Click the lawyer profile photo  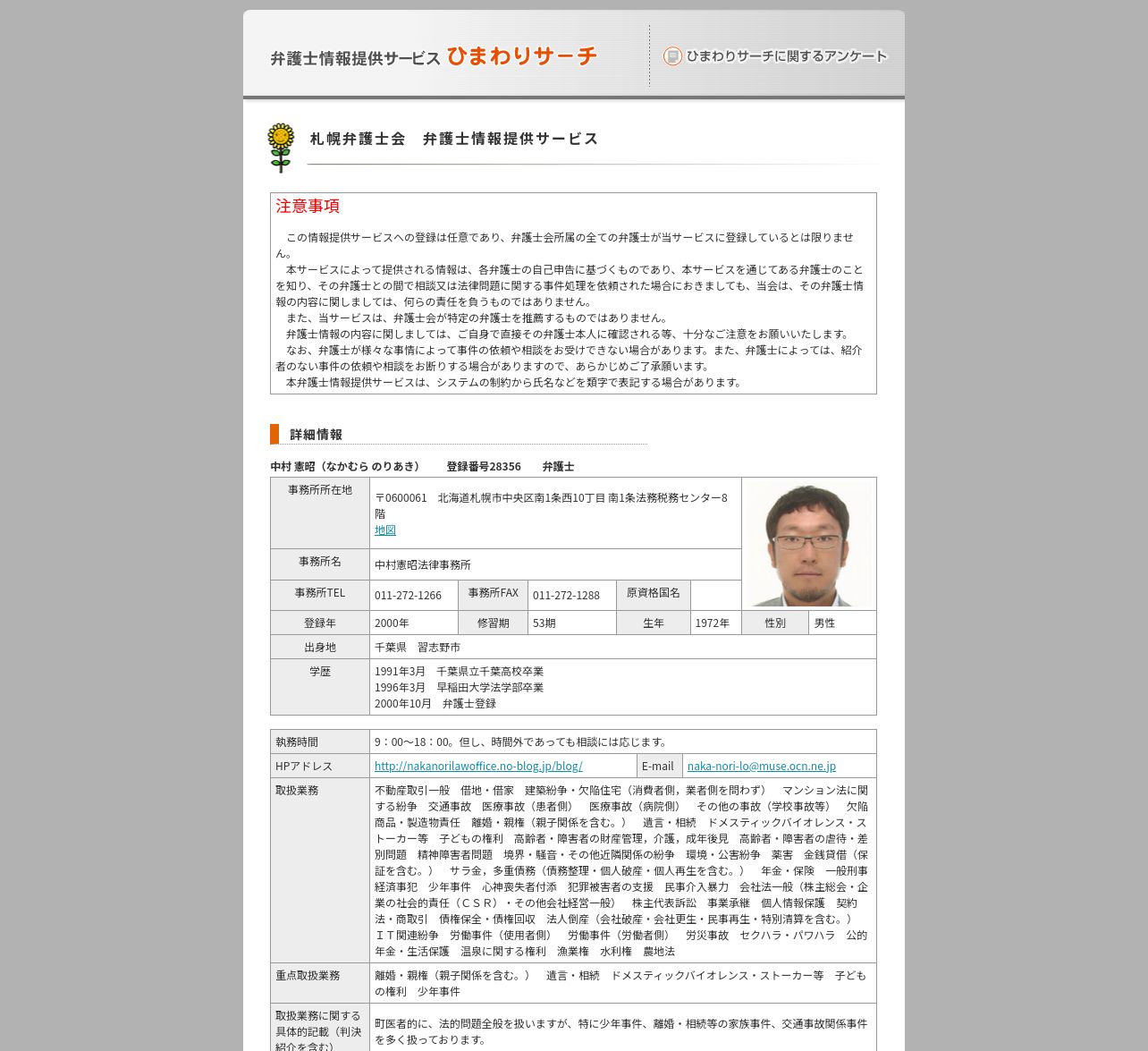pyautogui.click(x=809, y=544)
